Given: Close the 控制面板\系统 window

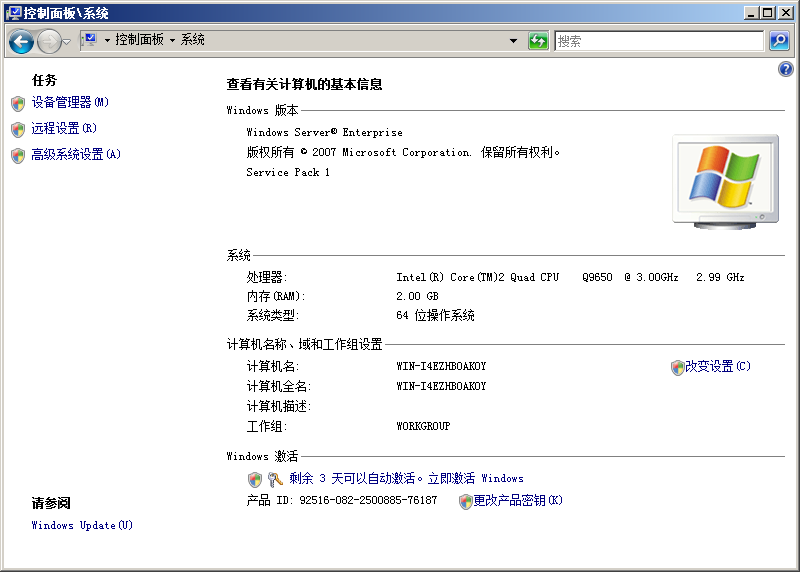Looking at the screenshot, I should point(785,13).
